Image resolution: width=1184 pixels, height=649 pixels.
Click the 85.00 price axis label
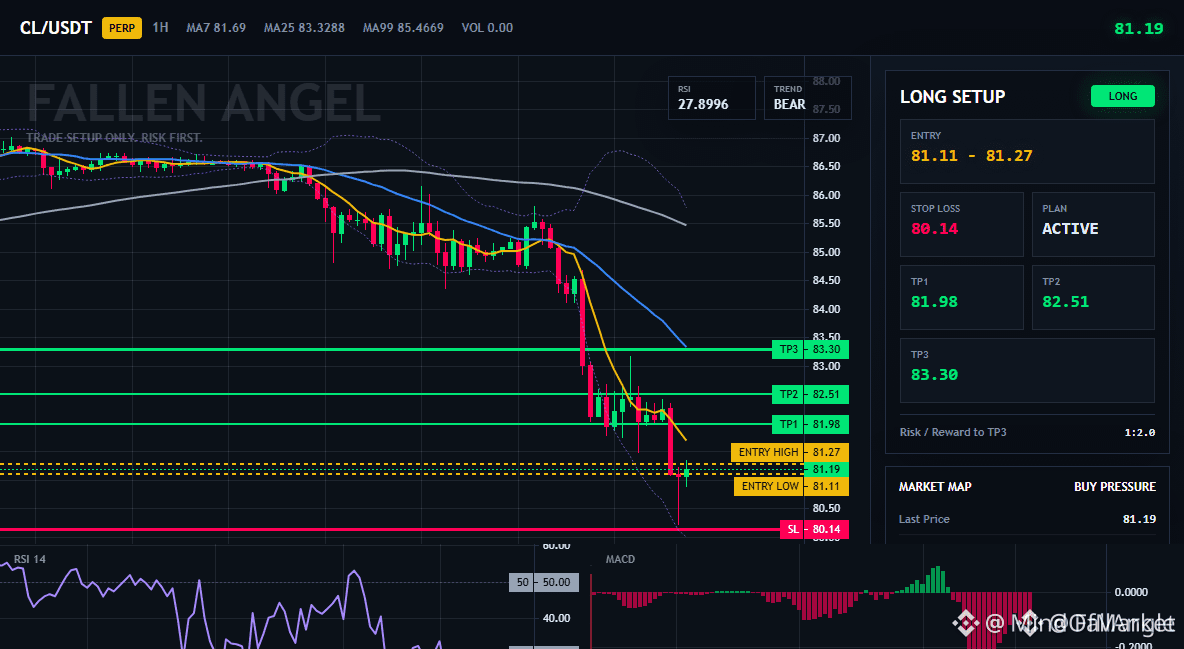[826, 252]
